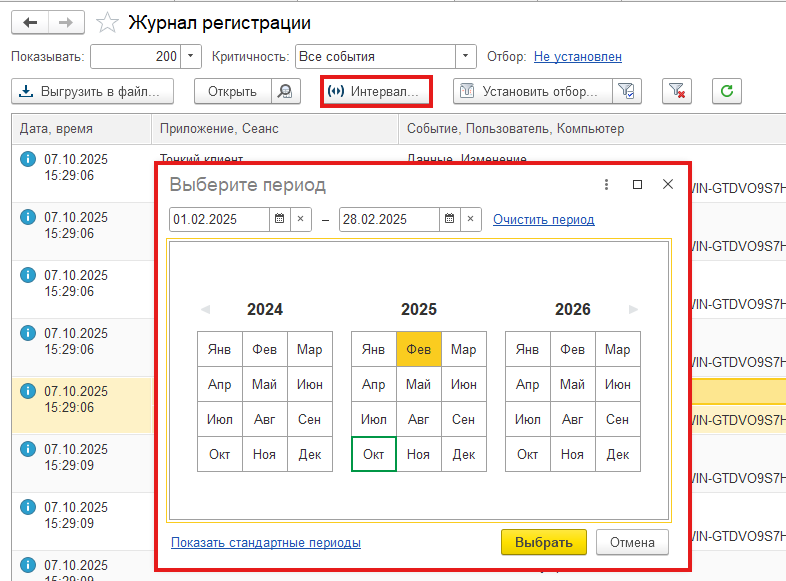Open the Не установлен filter link
Image resolution: width=786 pixels, height=581 pixels.
577,57
